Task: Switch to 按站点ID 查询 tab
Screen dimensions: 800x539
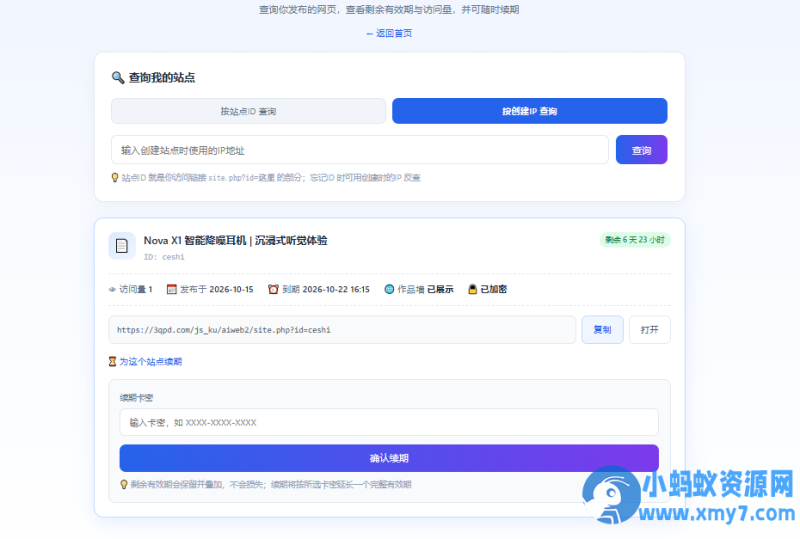Action: pyautogui.click(x=248, y=111)
